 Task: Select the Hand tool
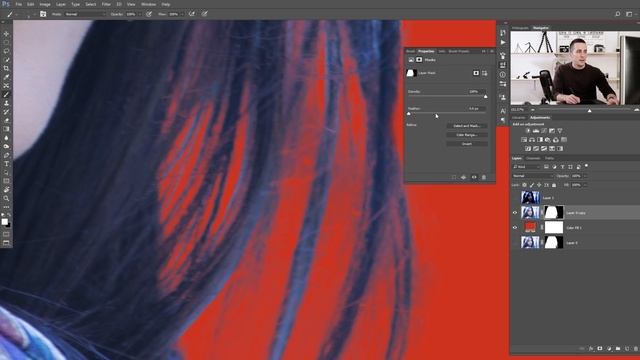click(x=6, y=189)
